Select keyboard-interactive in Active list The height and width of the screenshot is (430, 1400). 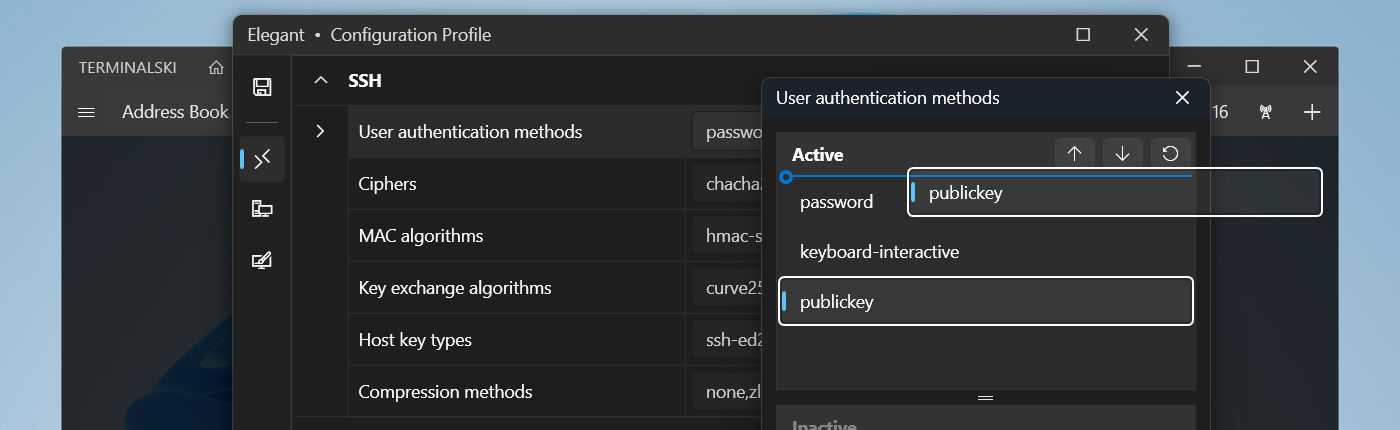pos(985,252)
